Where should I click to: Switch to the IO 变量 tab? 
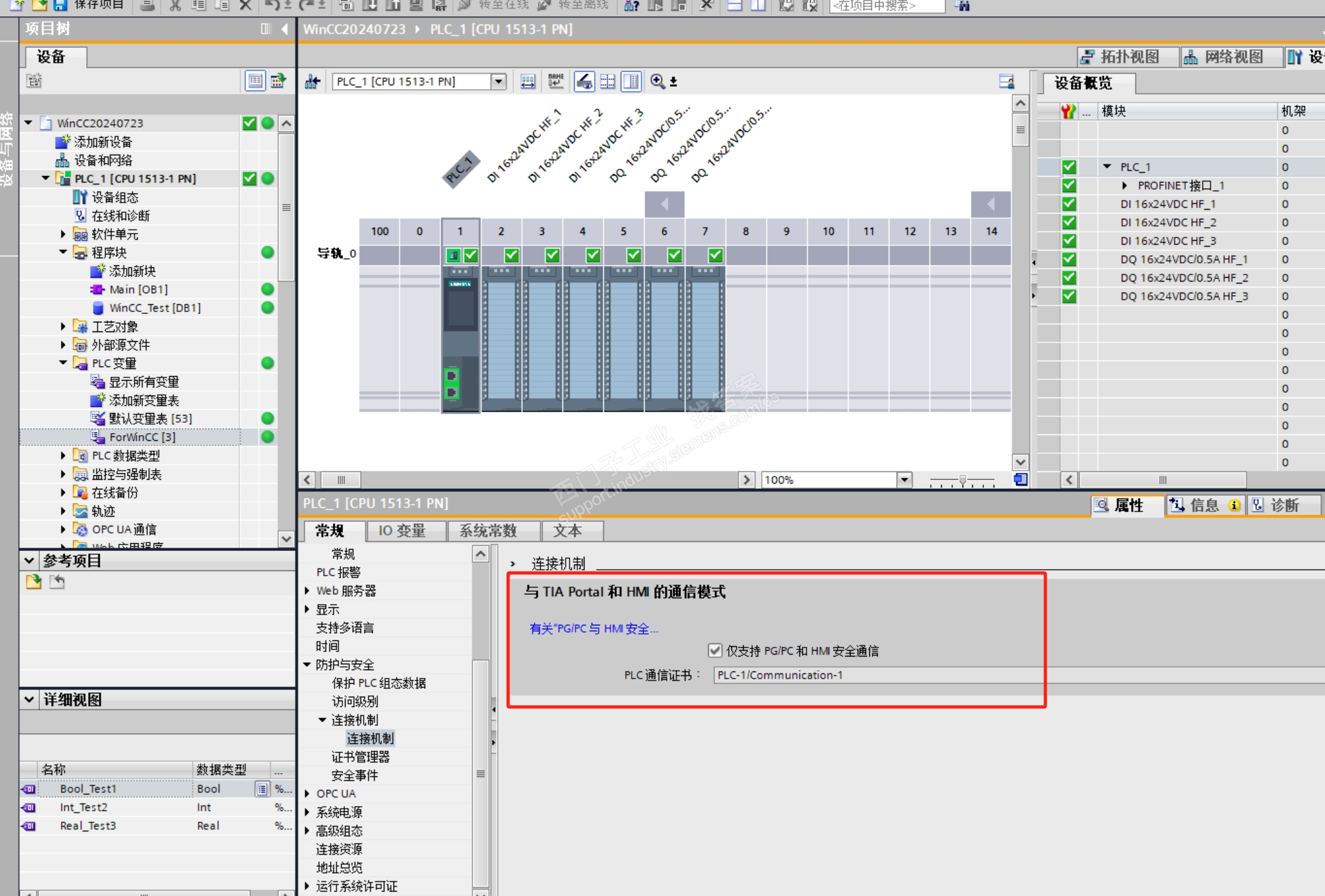[x=402, y=531]
